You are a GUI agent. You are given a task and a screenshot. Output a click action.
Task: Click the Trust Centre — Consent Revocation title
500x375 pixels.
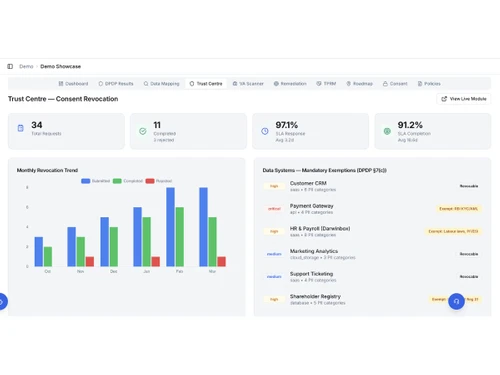point(63,99)
